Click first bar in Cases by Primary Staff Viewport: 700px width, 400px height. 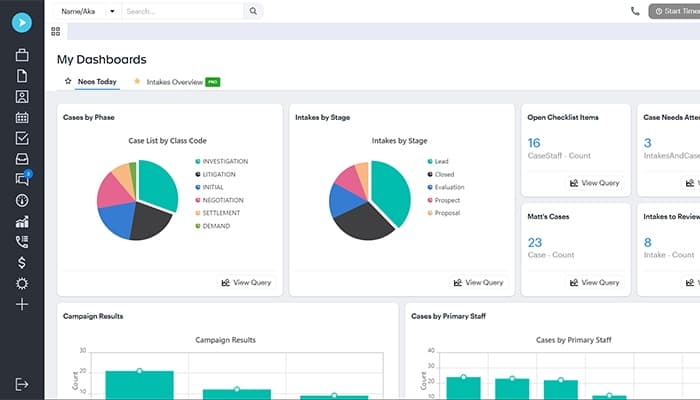point(463,388)
